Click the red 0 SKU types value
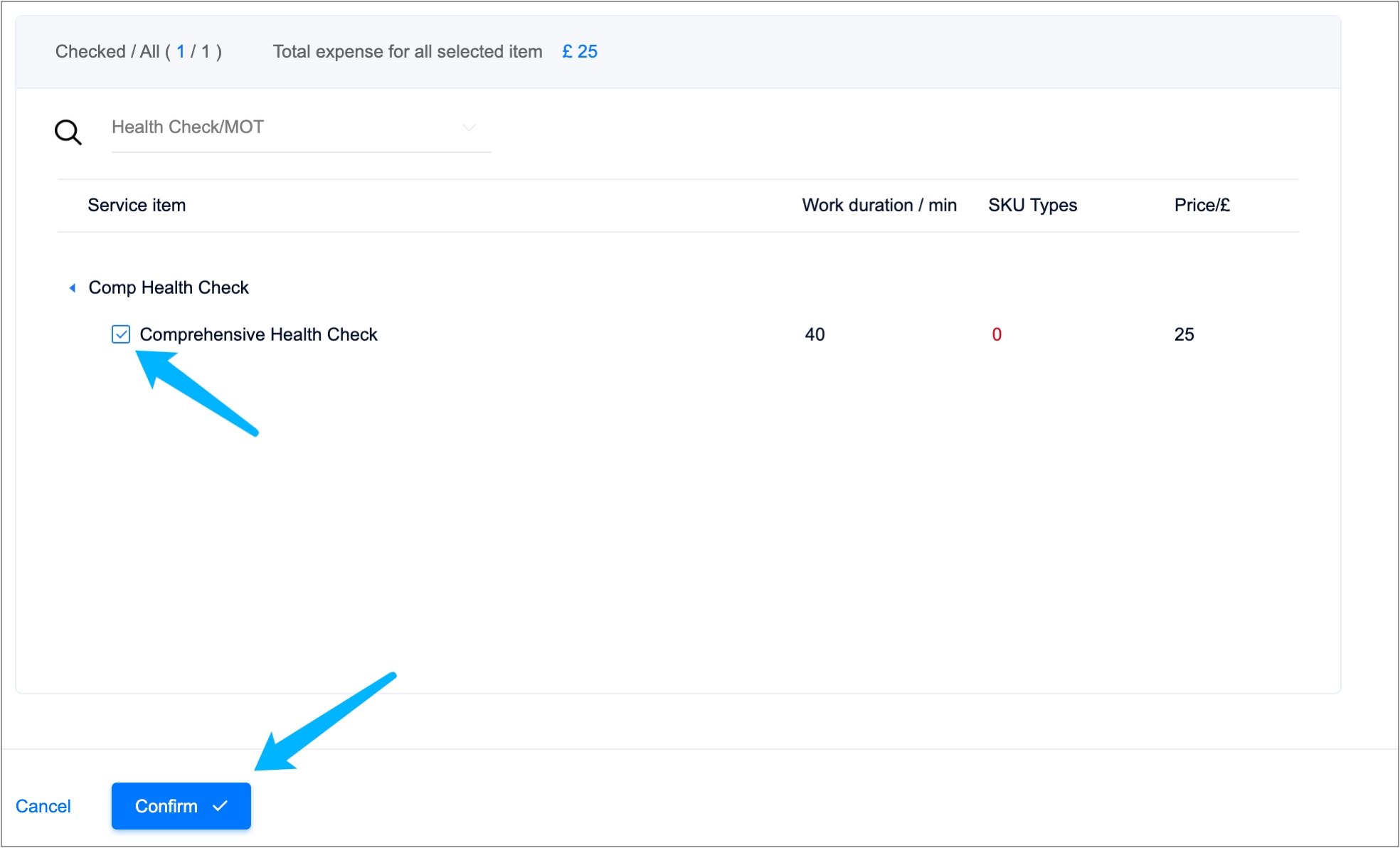 click(997, 334)
